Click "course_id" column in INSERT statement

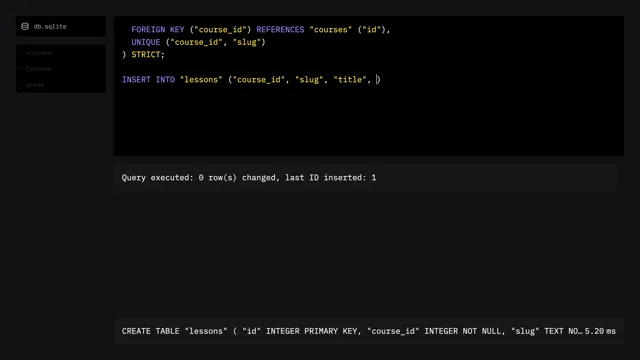pos(259,80)
